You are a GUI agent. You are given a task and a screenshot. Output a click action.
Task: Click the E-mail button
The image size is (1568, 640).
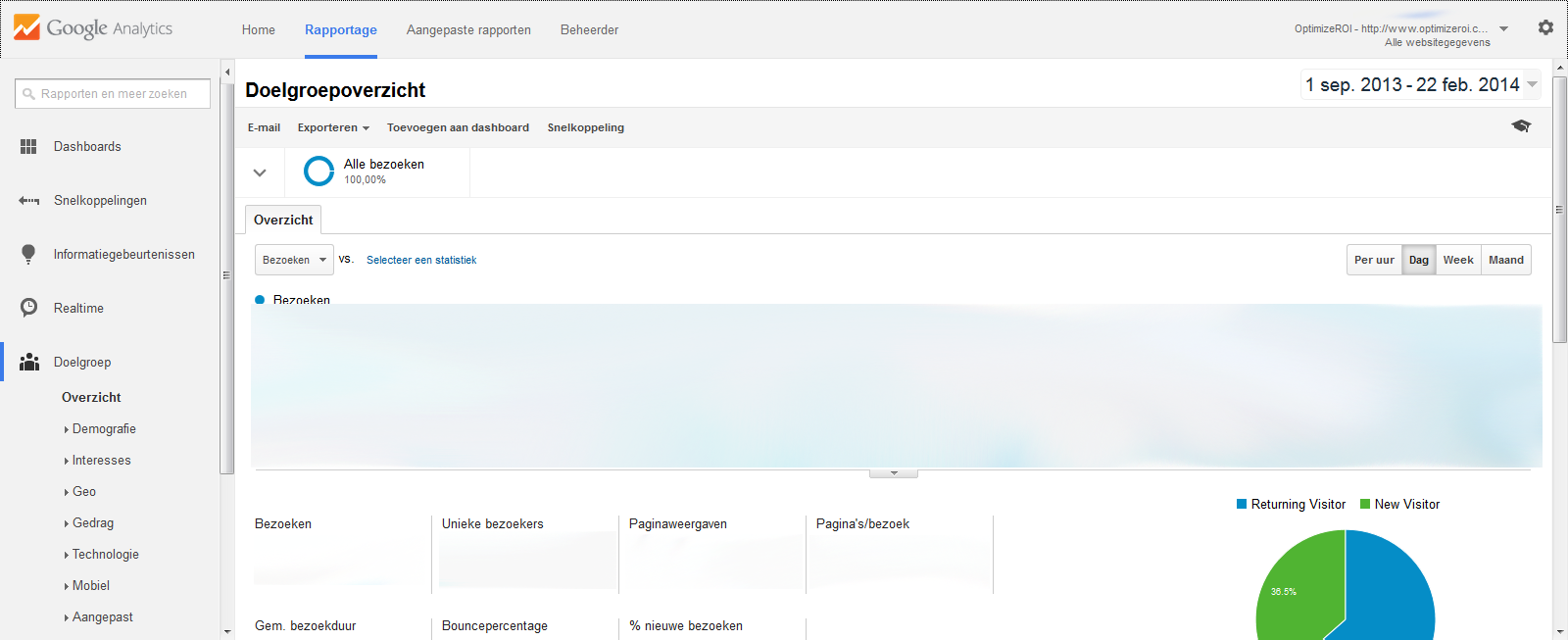pyautogui.click(x=264, y=127)
